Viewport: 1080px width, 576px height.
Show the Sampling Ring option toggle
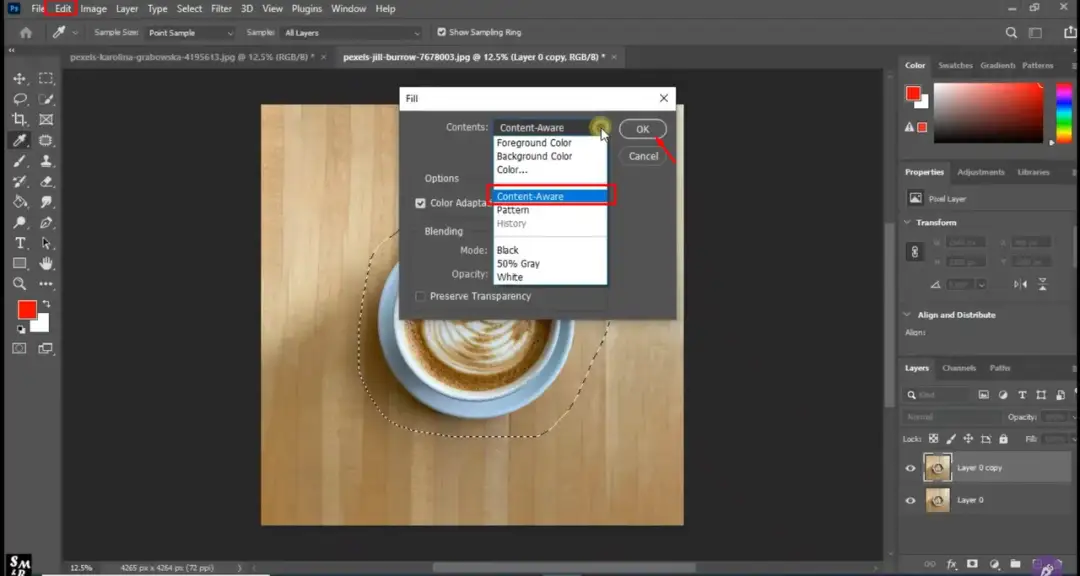point(440,31)
